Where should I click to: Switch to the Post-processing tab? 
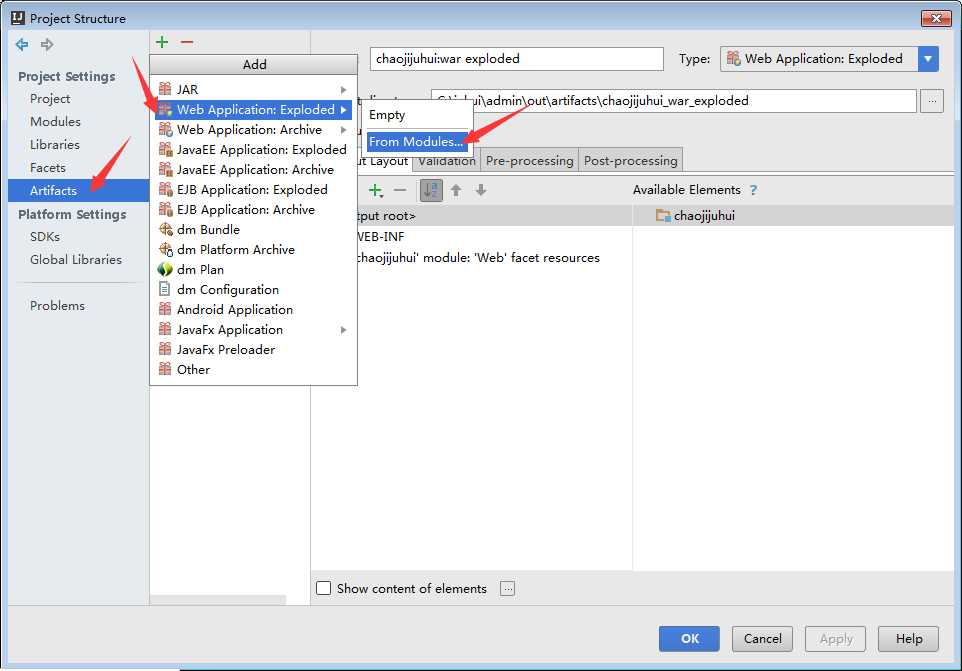(631, 161)
